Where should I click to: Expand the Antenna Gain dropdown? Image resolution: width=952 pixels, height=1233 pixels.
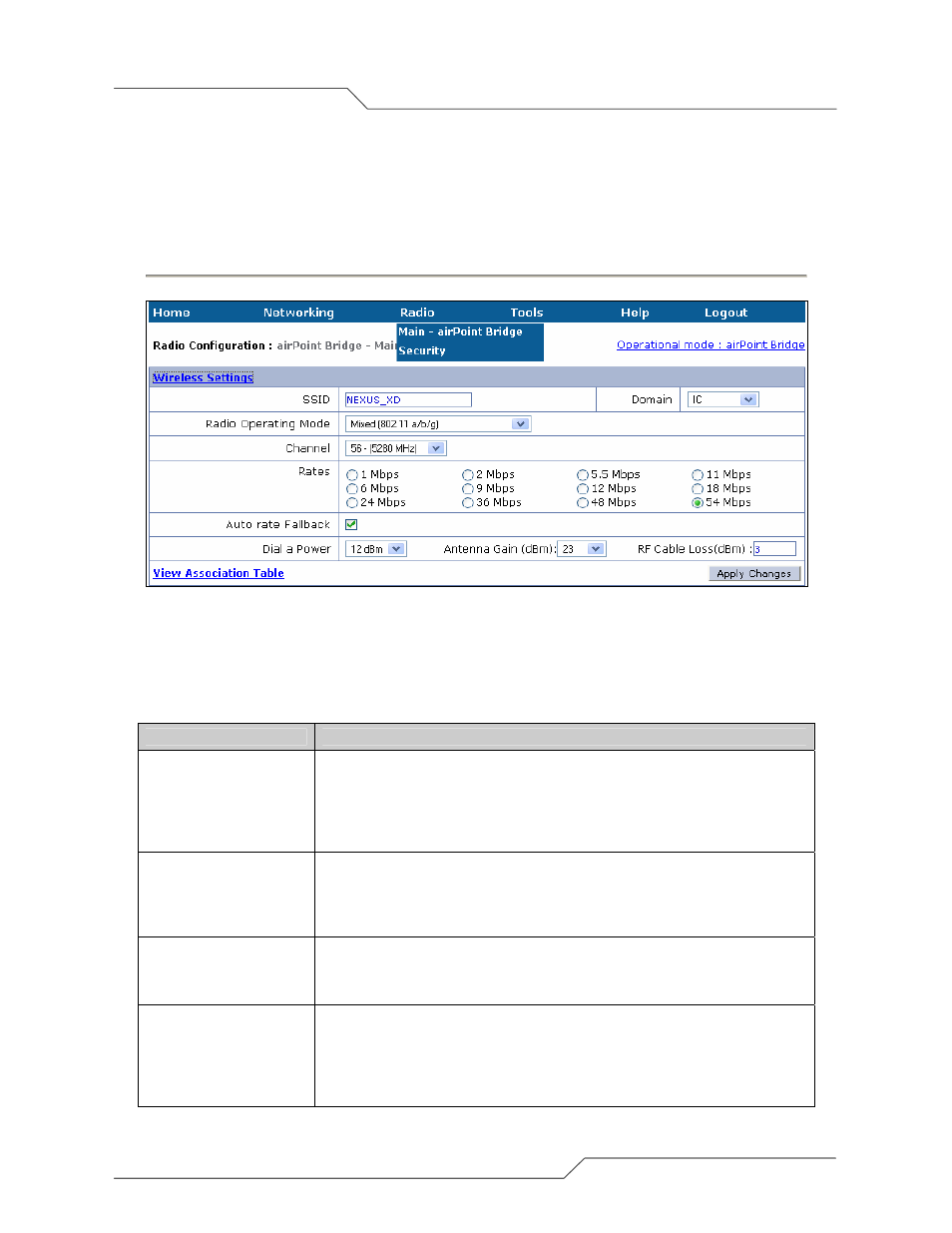click(x=582, y=549)
